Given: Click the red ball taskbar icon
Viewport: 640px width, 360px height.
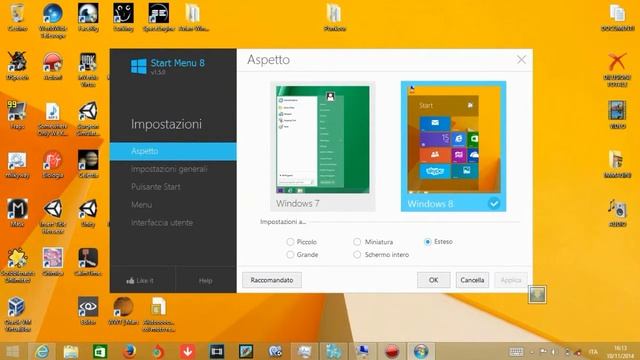Looking at the screenshot, I should coord(392,351).
